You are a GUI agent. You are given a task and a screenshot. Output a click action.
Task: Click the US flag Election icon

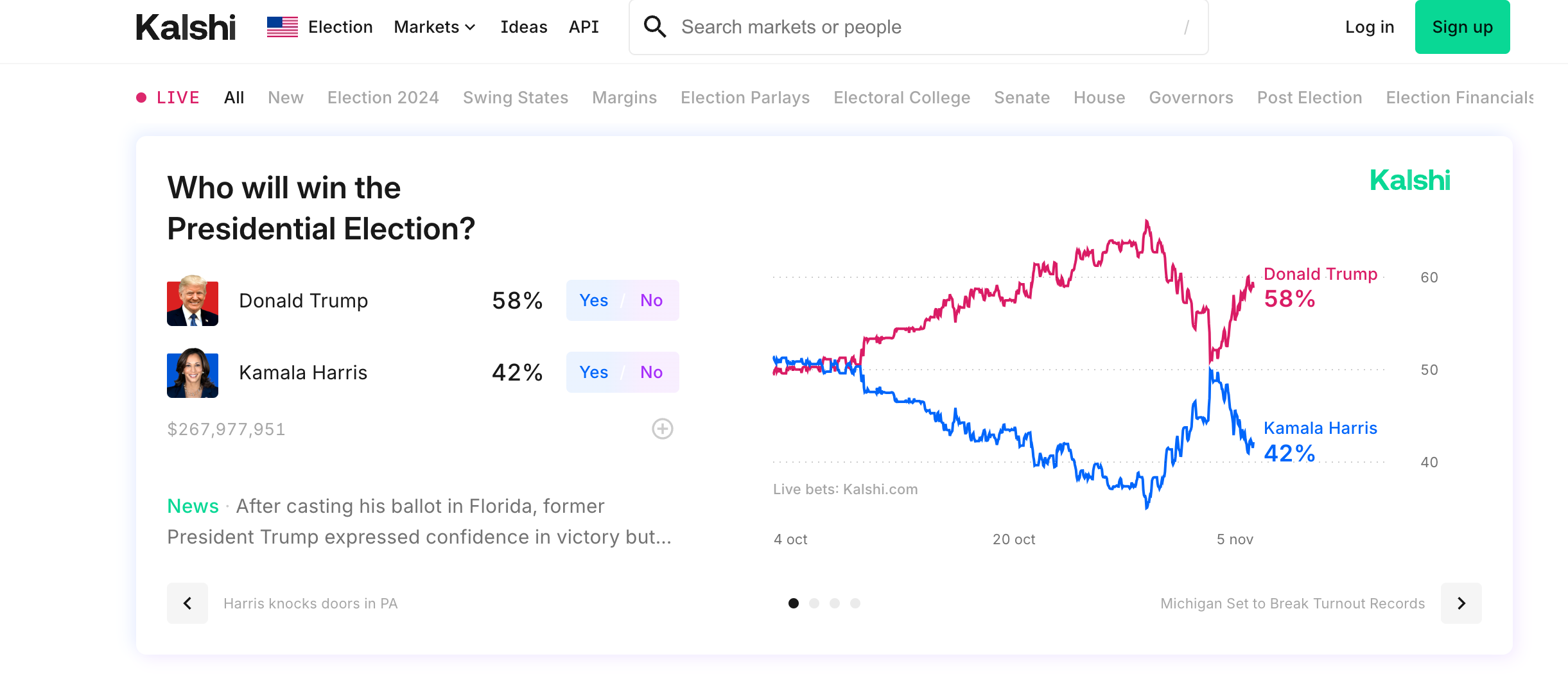283,27
